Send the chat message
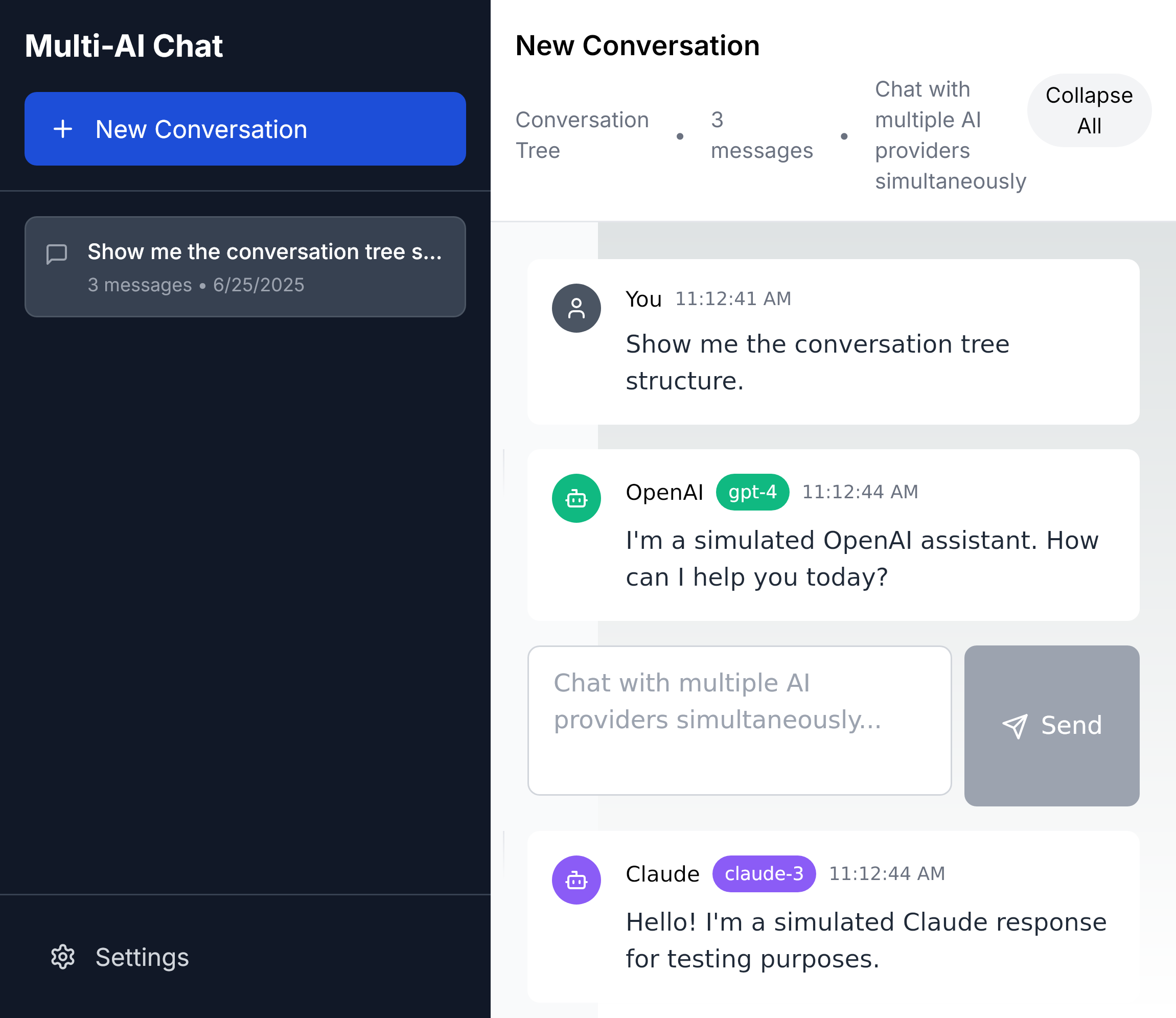Image resolution: width=1176 pixels, height=1018 pixels. click(1052, 726)
